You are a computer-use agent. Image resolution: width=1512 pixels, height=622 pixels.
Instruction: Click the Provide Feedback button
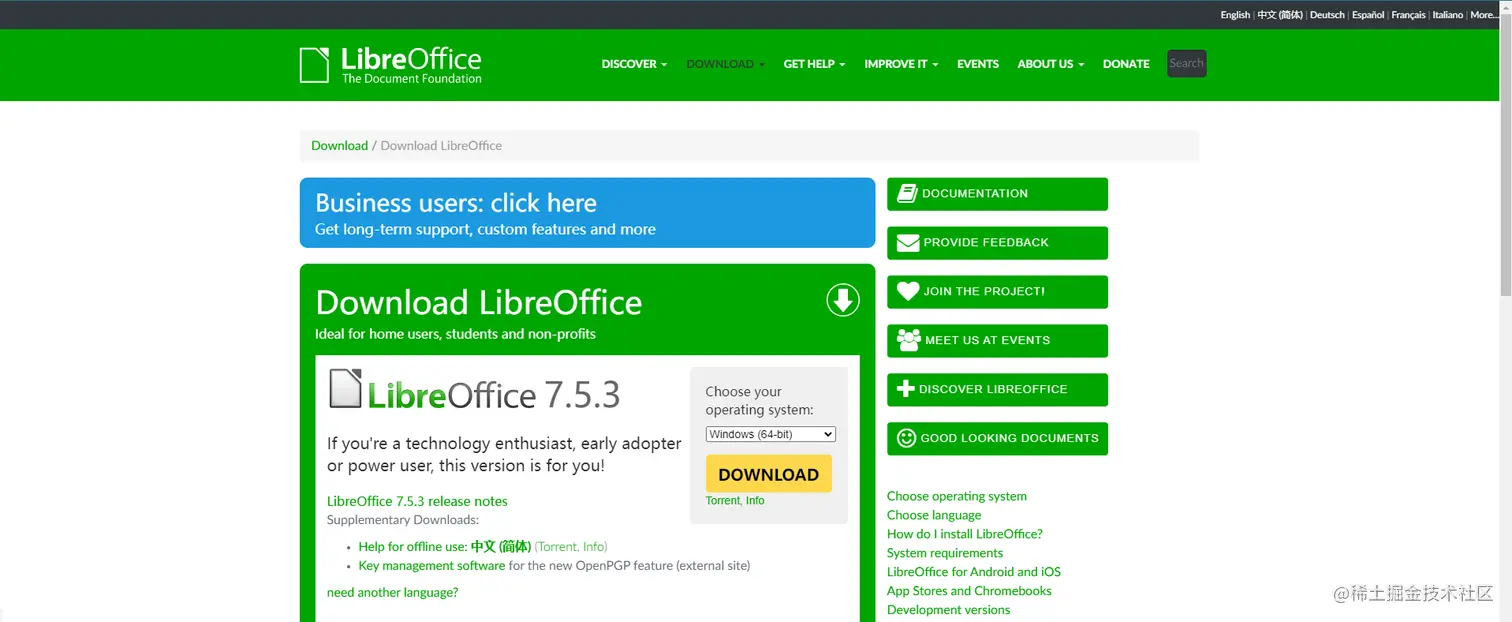point(997,243)
